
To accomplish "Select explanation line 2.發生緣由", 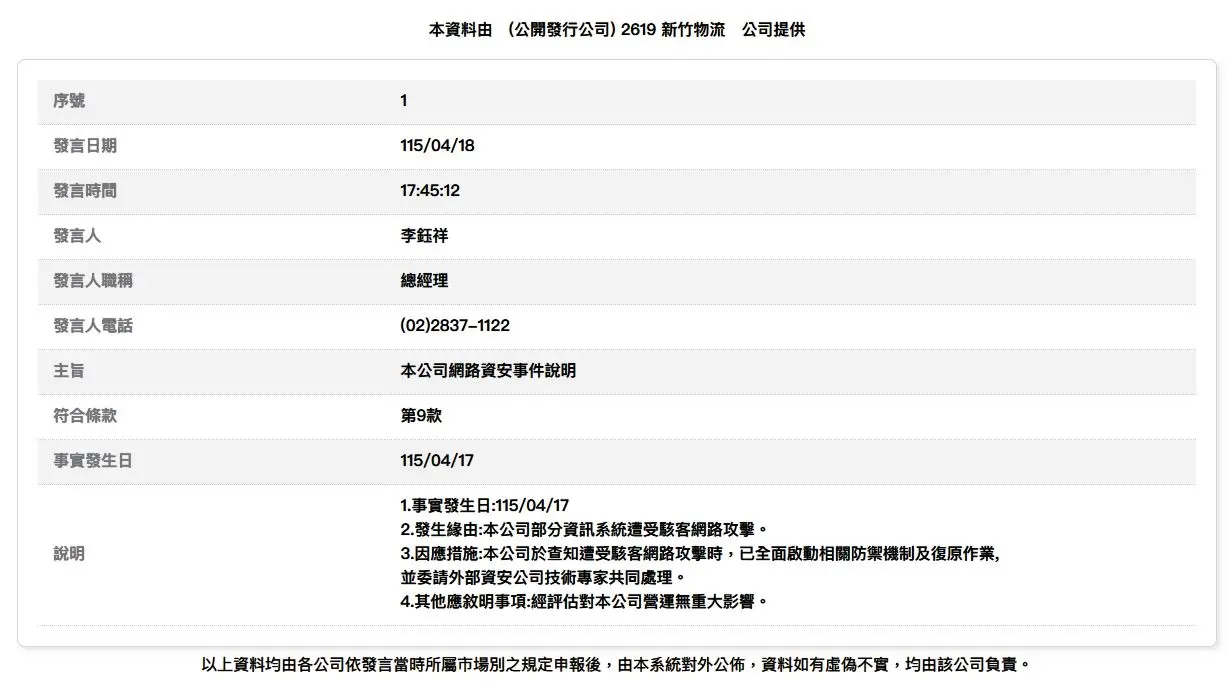I will [584, 530].
